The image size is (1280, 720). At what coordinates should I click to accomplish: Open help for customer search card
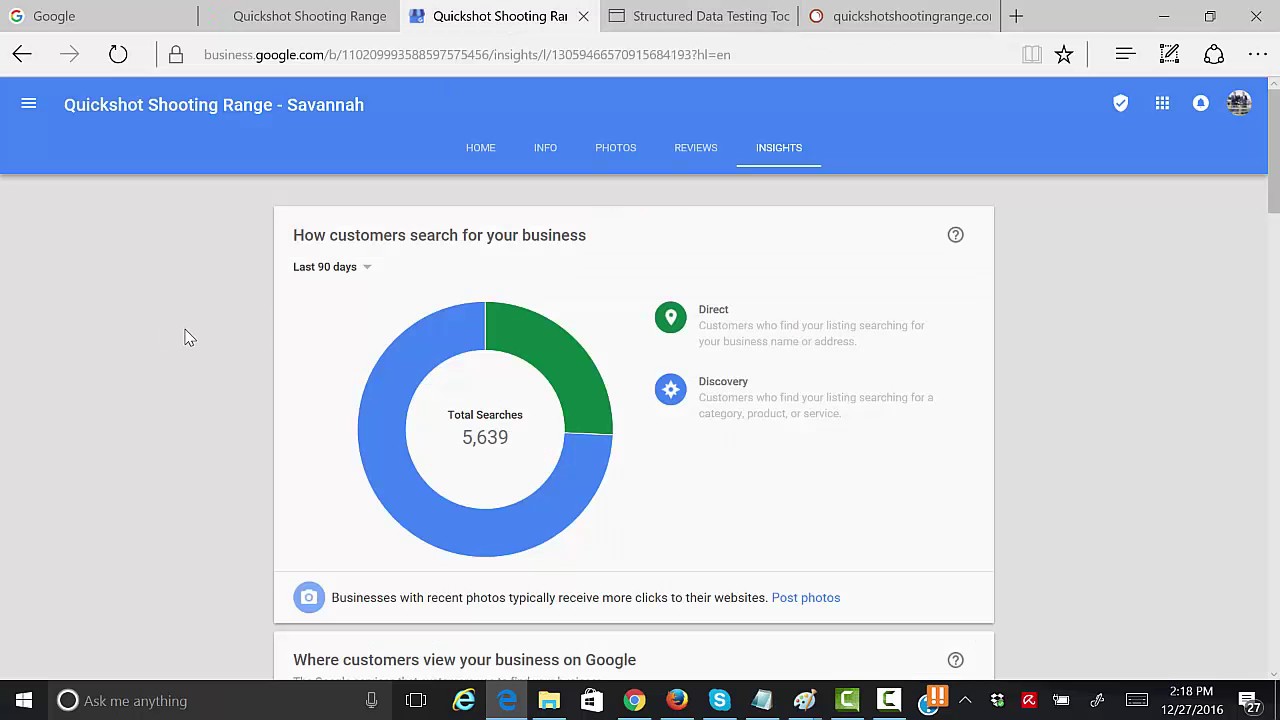pyautogui.click(x=956, y=235)
